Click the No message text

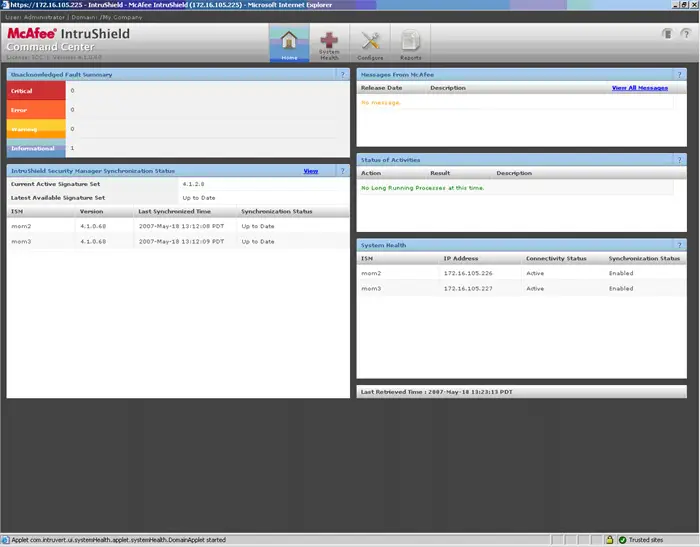pos(381,103)
